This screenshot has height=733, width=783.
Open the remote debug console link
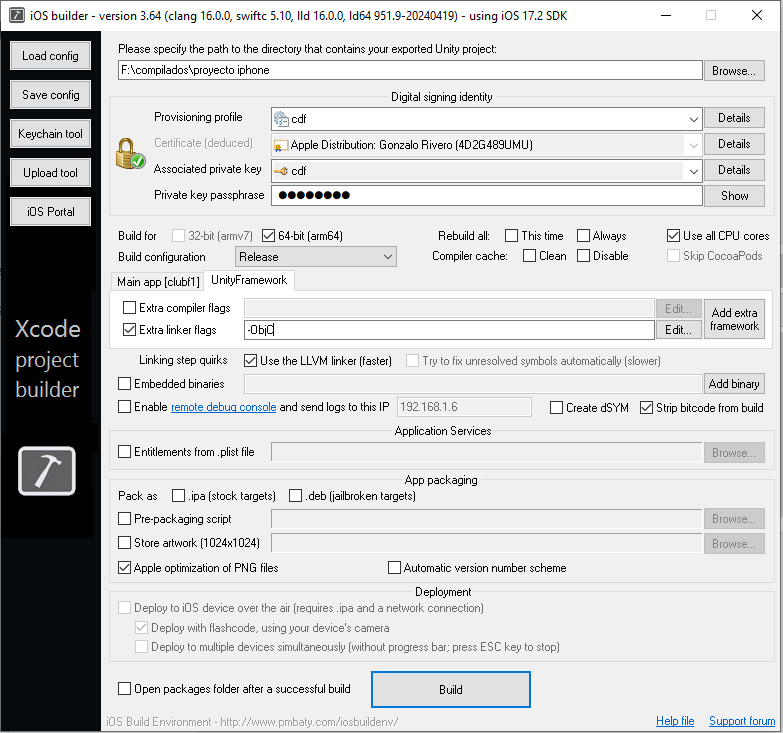[223, 407]
